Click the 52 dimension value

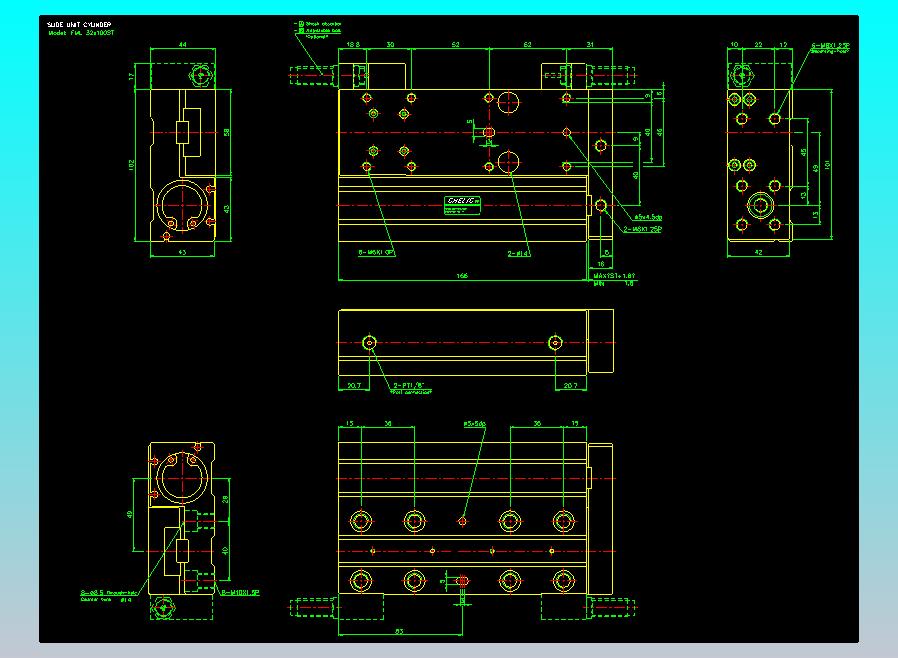[455, 44]
